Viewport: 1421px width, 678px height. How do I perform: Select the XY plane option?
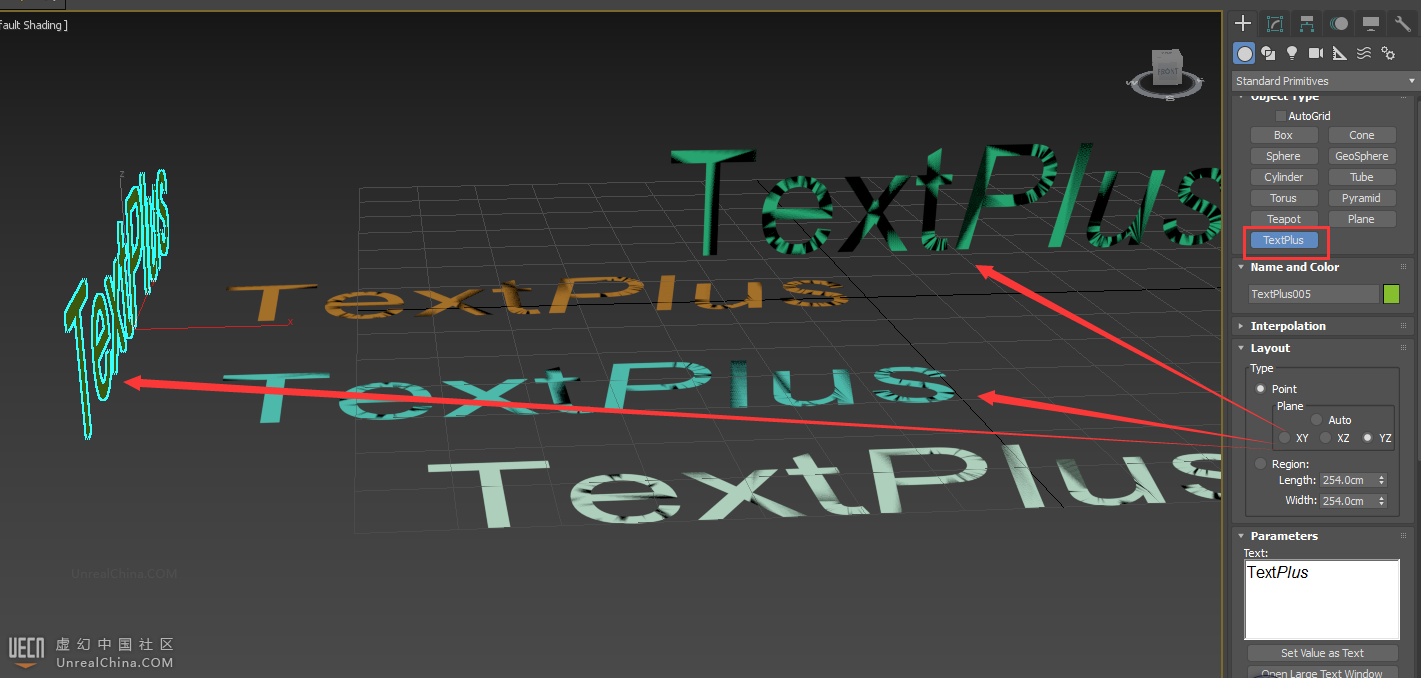1284,438
